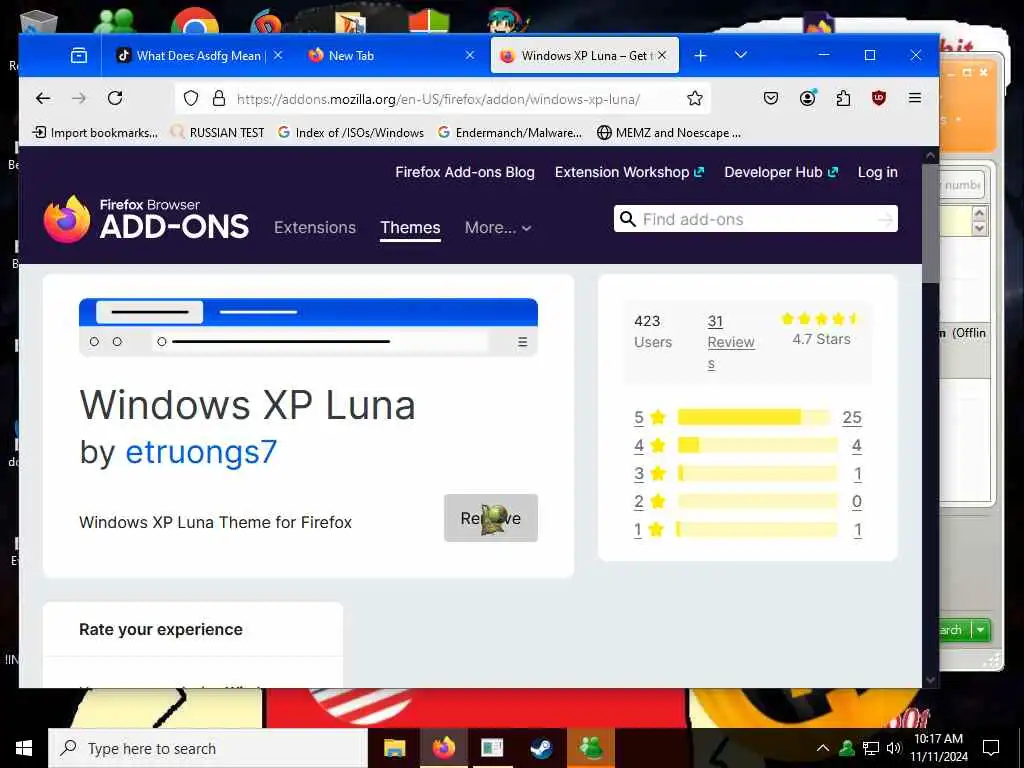Expand the More... menu

coord(498,227)
